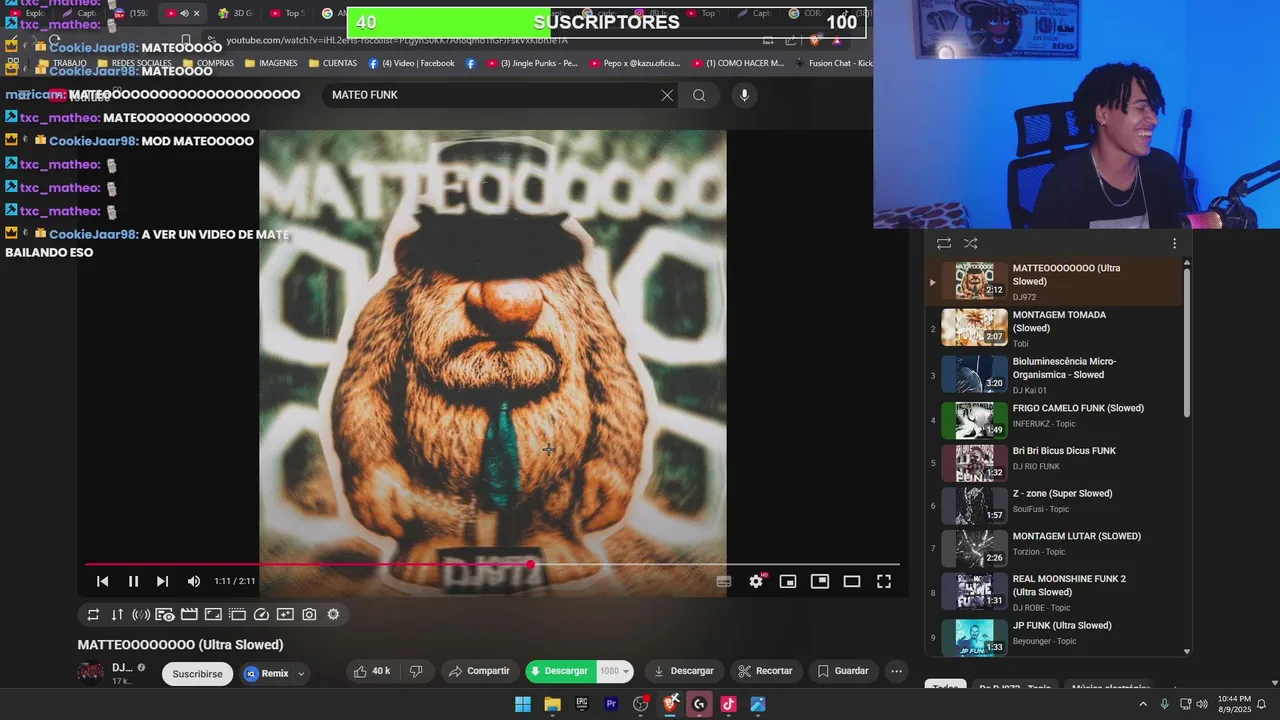The height and width of the screenshot is (720, 1280).
Task: Click the Compartir share button
Action: click(479, 671)
